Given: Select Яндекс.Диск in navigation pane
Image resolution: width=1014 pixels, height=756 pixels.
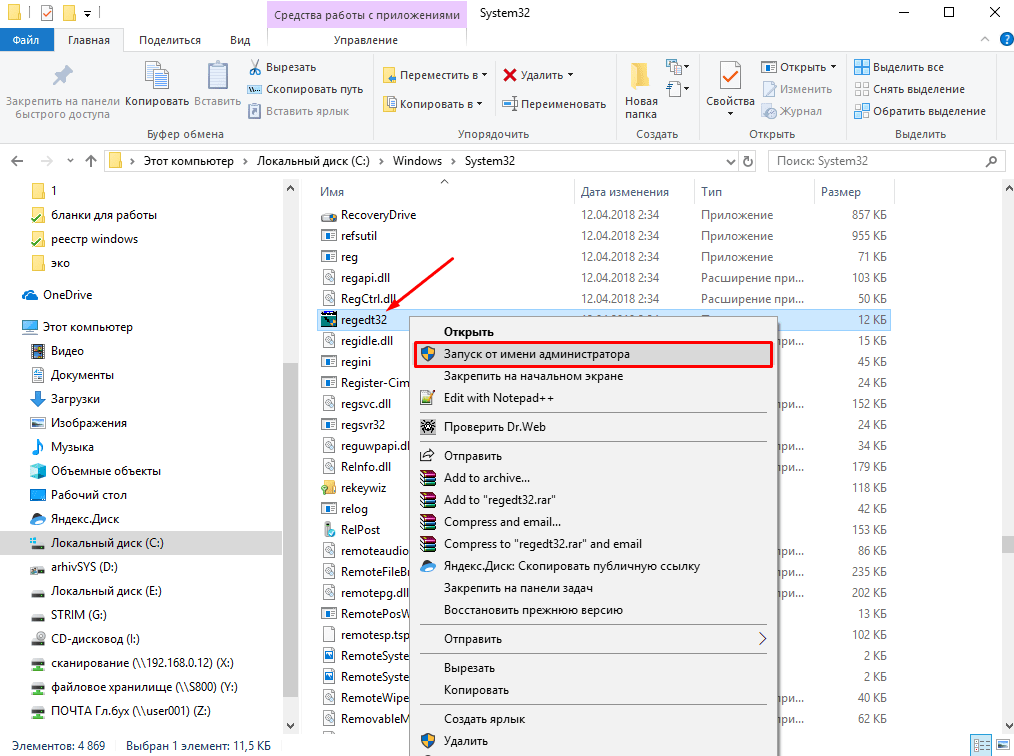Looking at the screenshot, I should pos(75,519).
